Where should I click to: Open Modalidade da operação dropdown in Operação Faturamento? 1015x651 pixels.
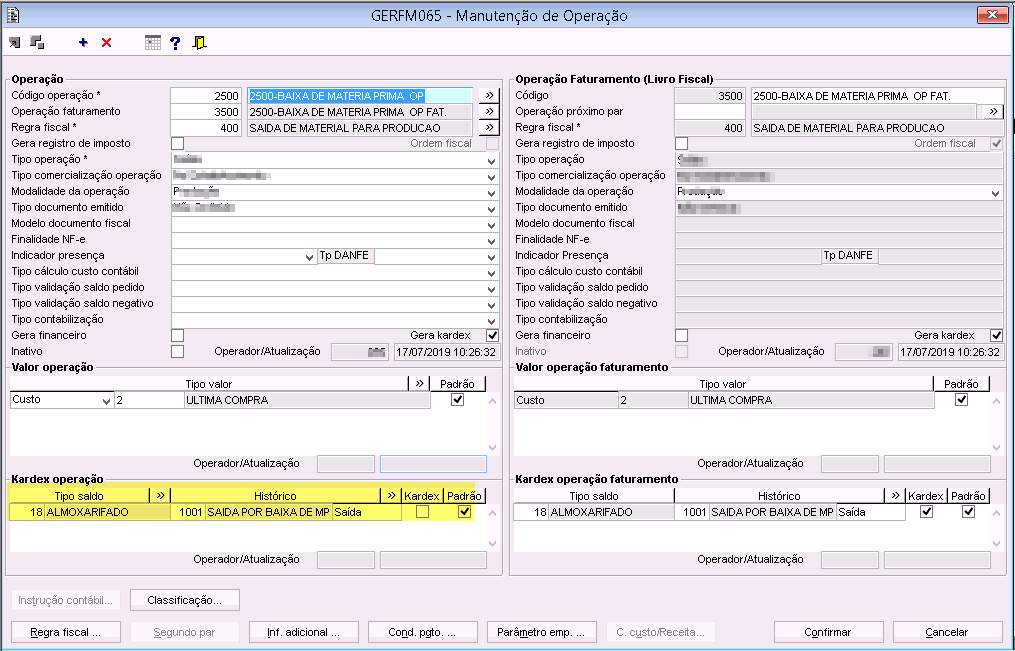coord(996,193)
